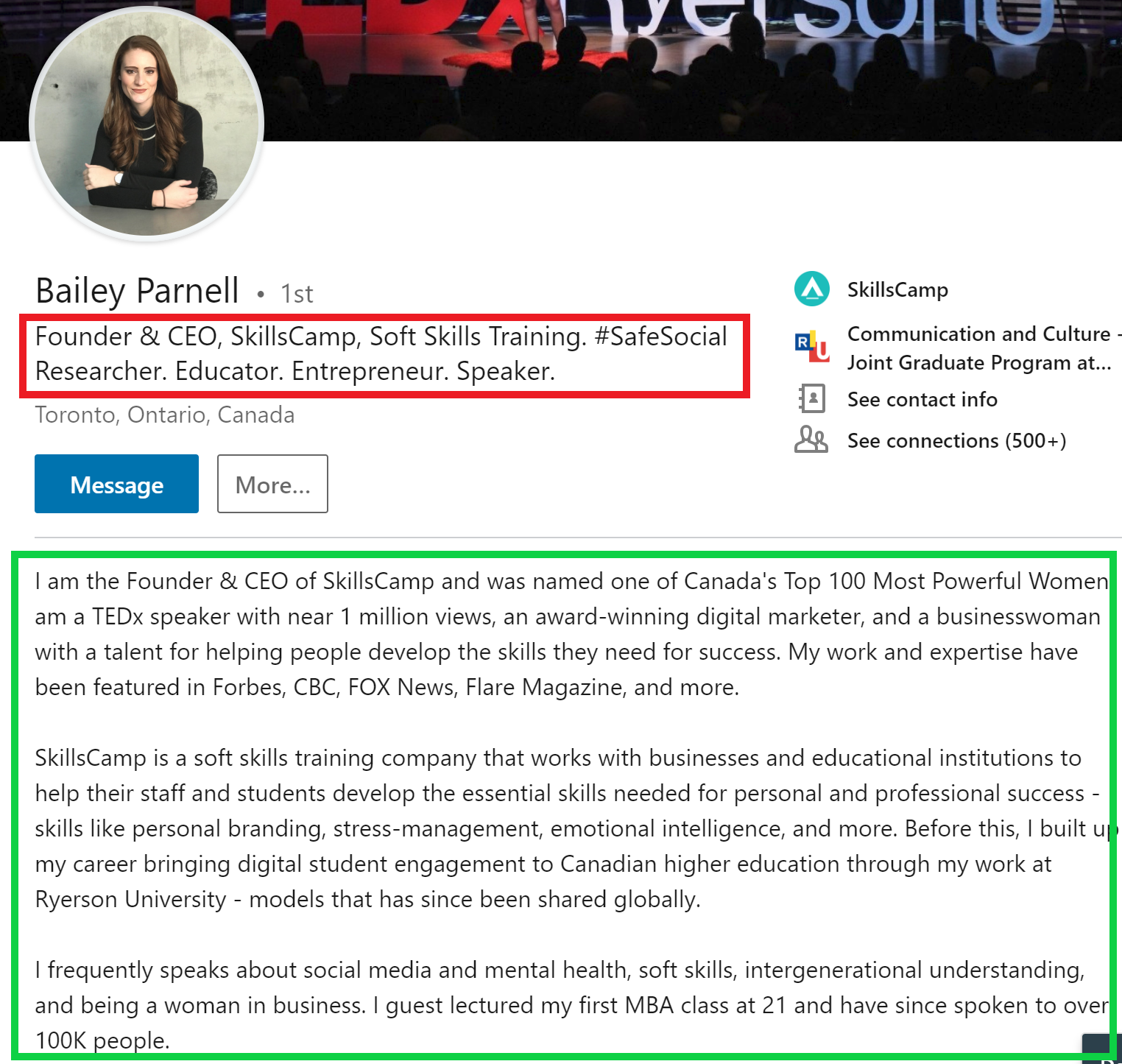Open the More... options dropdown
The image size is (1122, 1064).
click(x=272, y=484)
